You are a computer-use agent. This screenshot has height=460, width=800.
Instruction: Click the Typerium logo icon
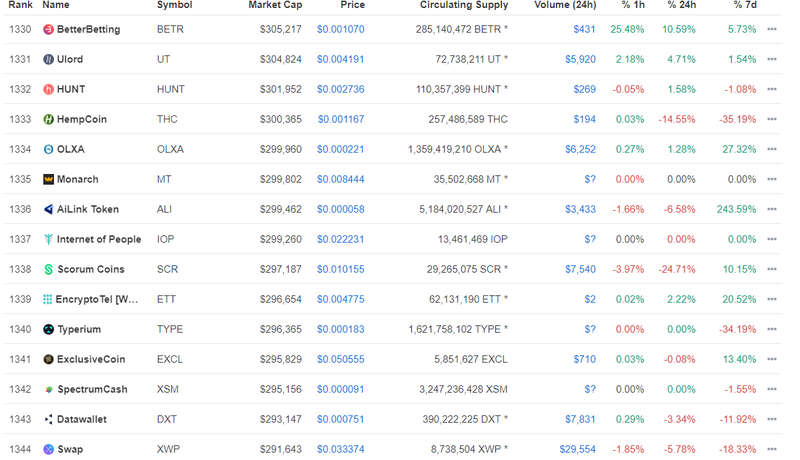point(48,329)
